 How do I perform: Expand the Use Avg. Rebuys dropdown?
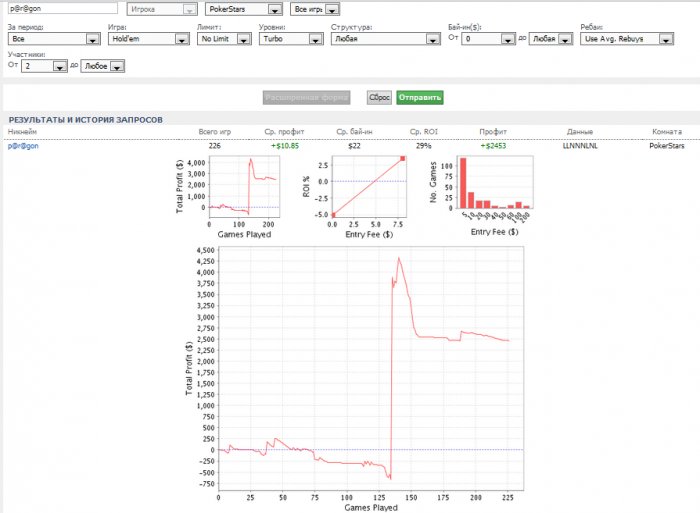(x=627, y=39)
